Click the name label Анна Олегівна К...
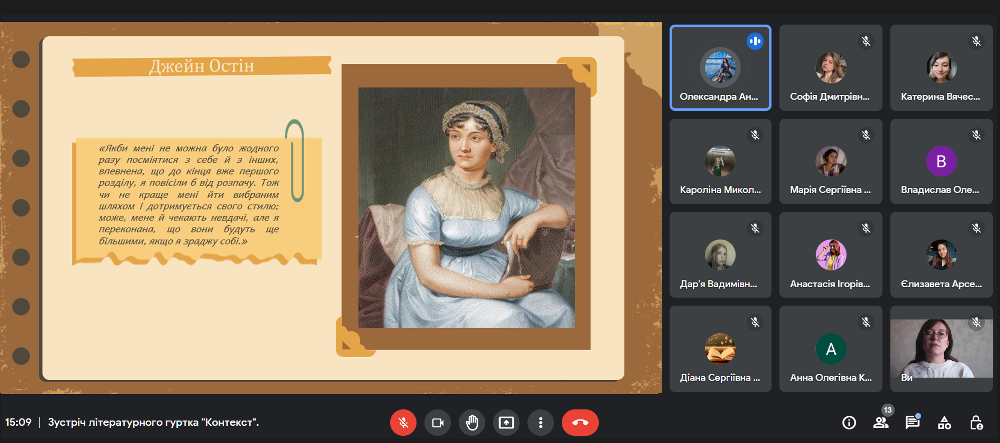The height and width of the screenshot is (443, 1000). 830,377
